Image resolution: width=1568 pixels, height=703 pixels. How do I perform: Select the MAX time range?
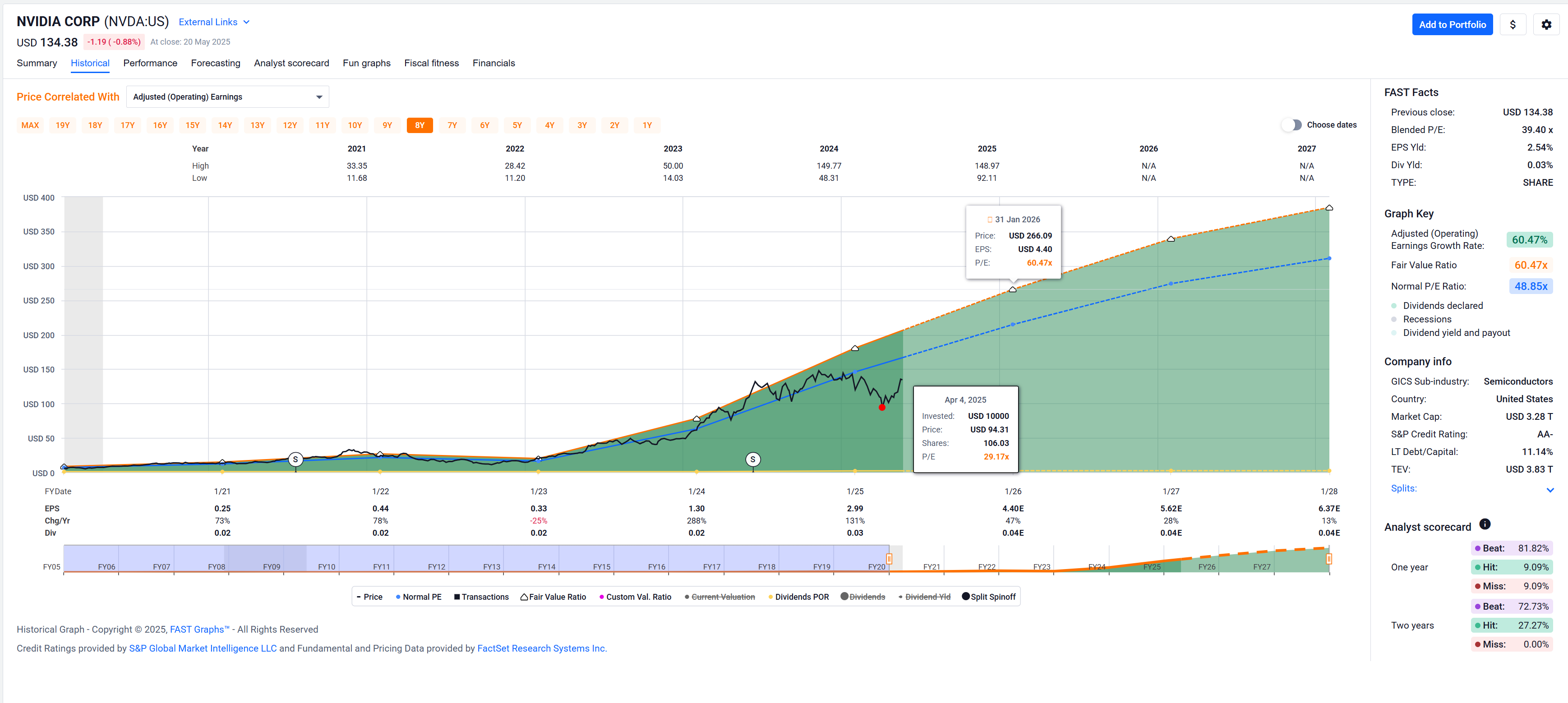pos(30,125)
